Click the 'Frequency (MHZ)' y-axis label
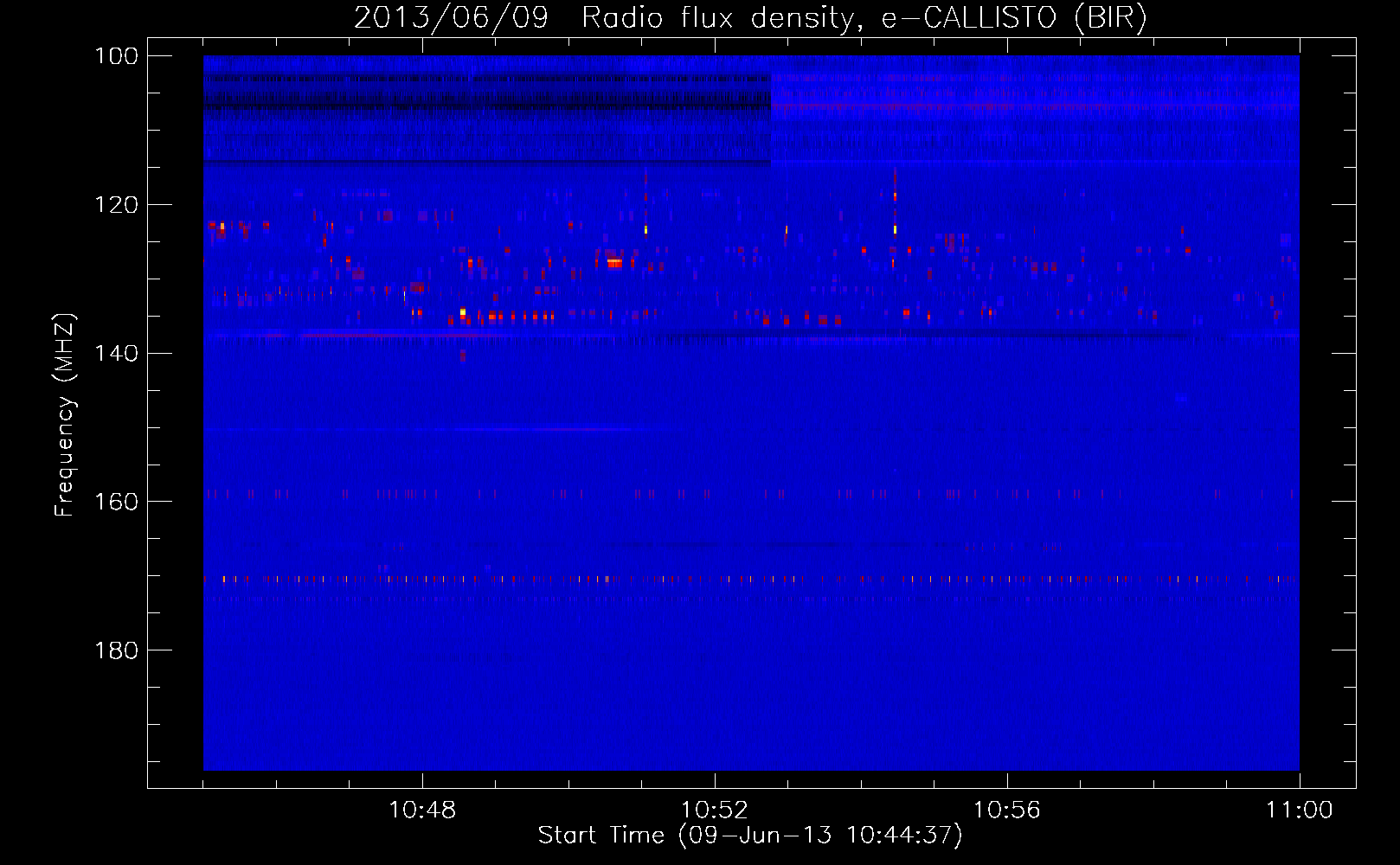 tap(66, 415)
